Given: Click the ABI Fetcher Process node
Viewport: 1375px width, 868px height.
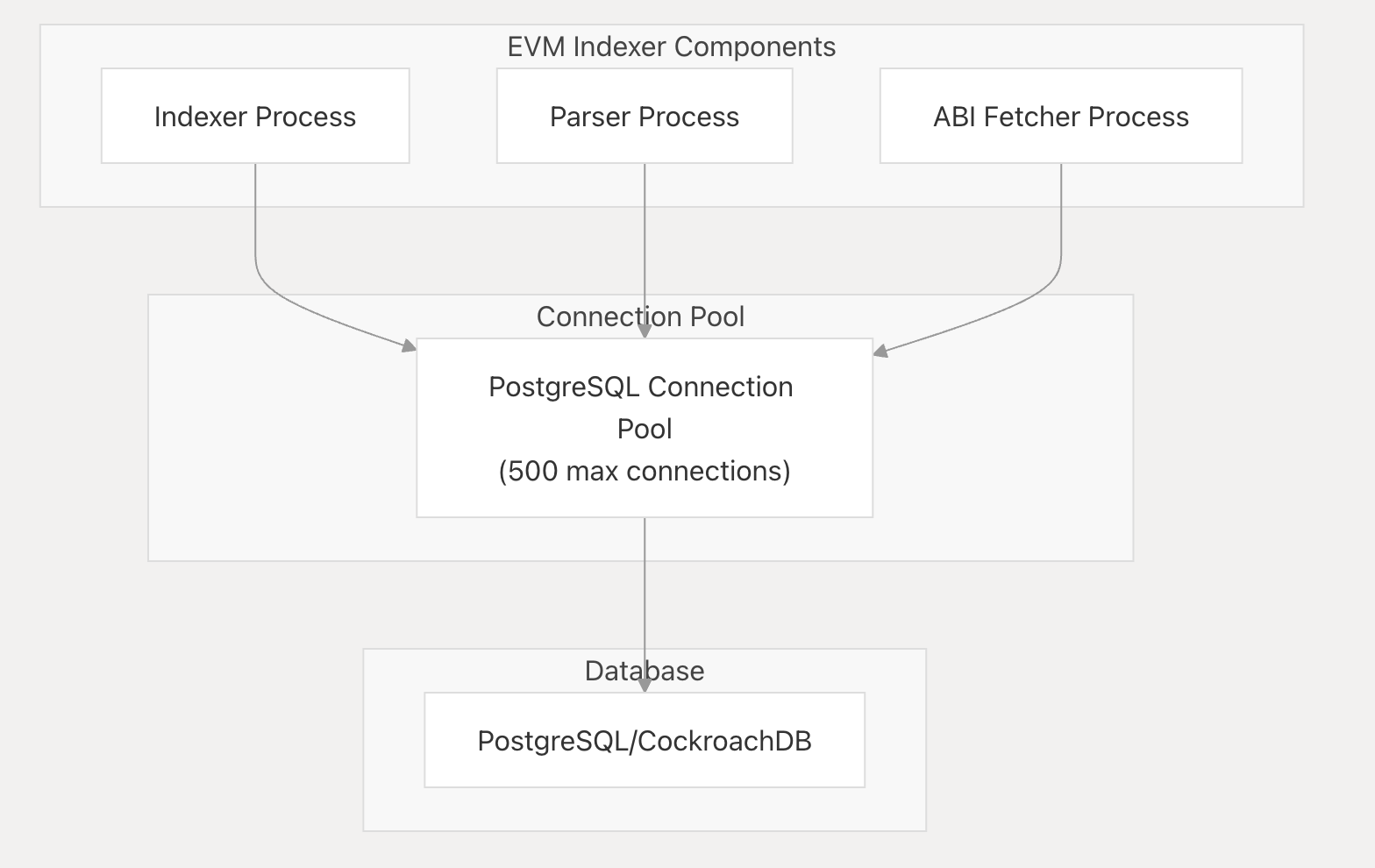Looking at the screenshot, I should click(x=1061, y=116).
